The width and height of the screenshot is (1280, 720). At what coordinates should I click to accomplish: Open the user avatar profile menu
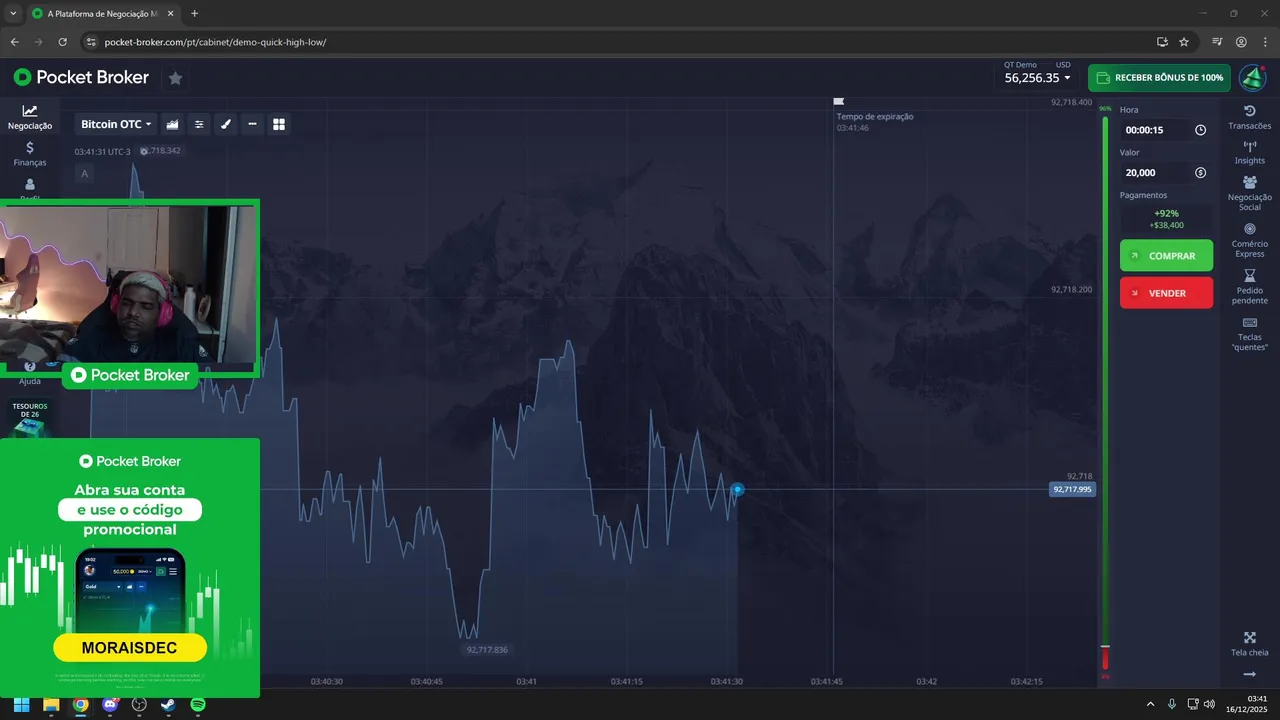tap(1252, 77)
